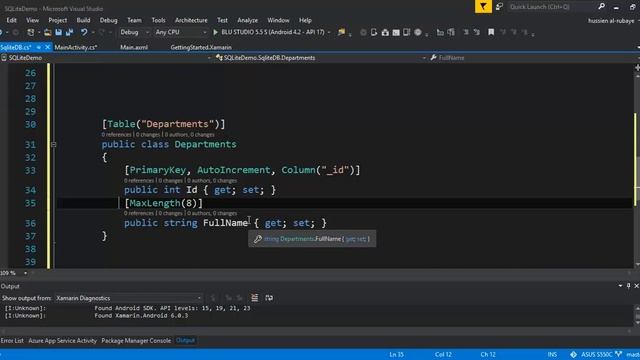Image resolution: width=640 pixels, height=360 pixels.
Task: Open the Debug menu
Action: 109,20
